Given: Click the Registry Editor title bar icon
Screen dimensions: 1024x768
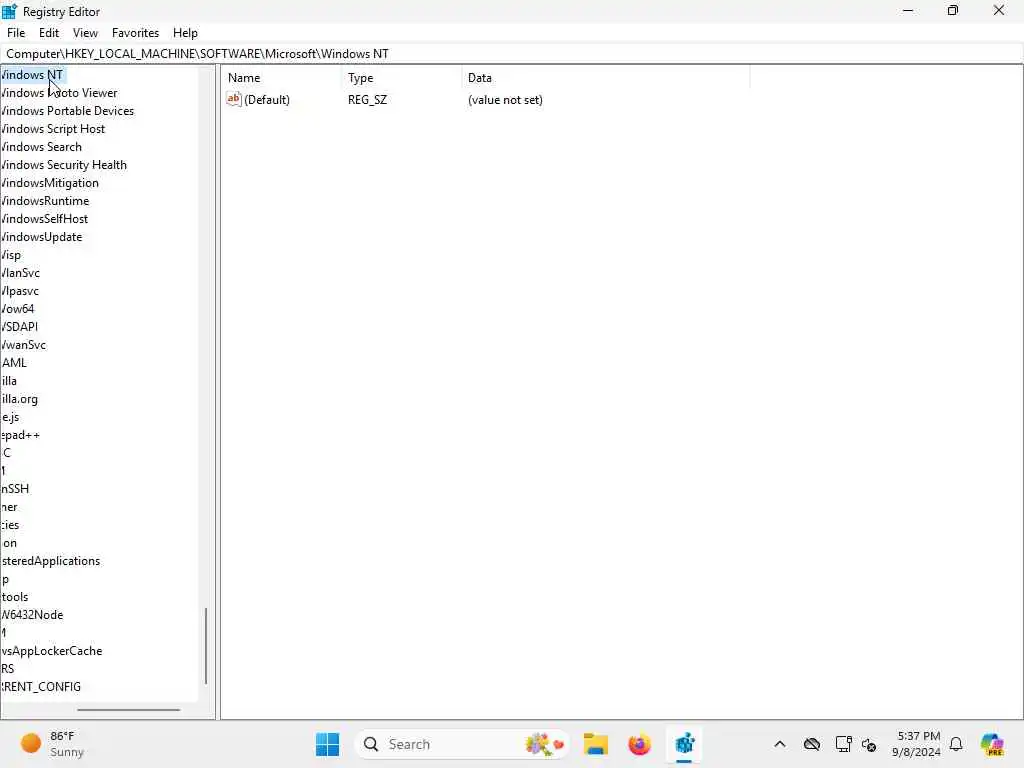Looking at the screenshot, I should (x=9, y=11).
